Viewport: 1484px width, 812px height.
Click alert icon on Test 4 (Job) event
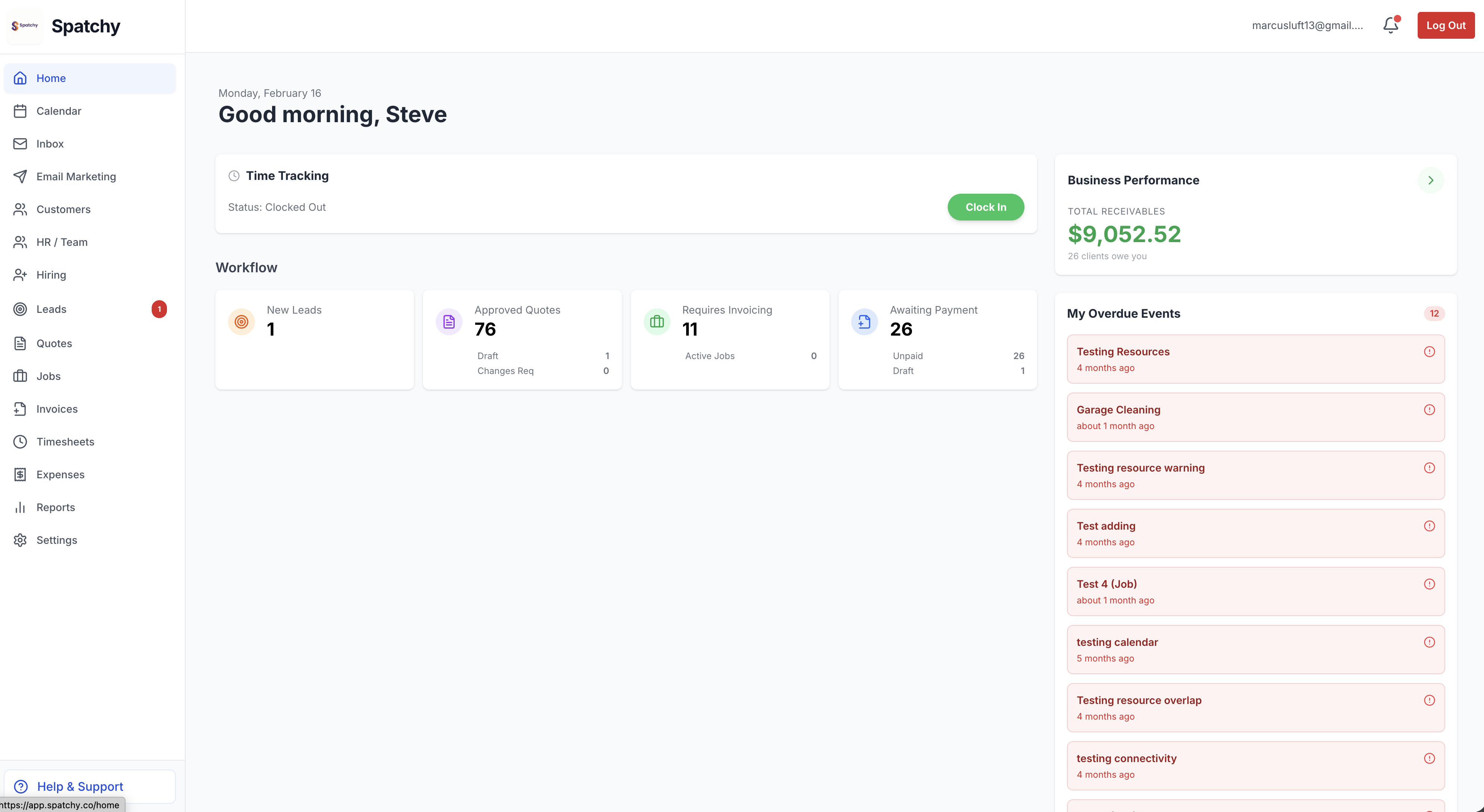tap(1429, 584)
